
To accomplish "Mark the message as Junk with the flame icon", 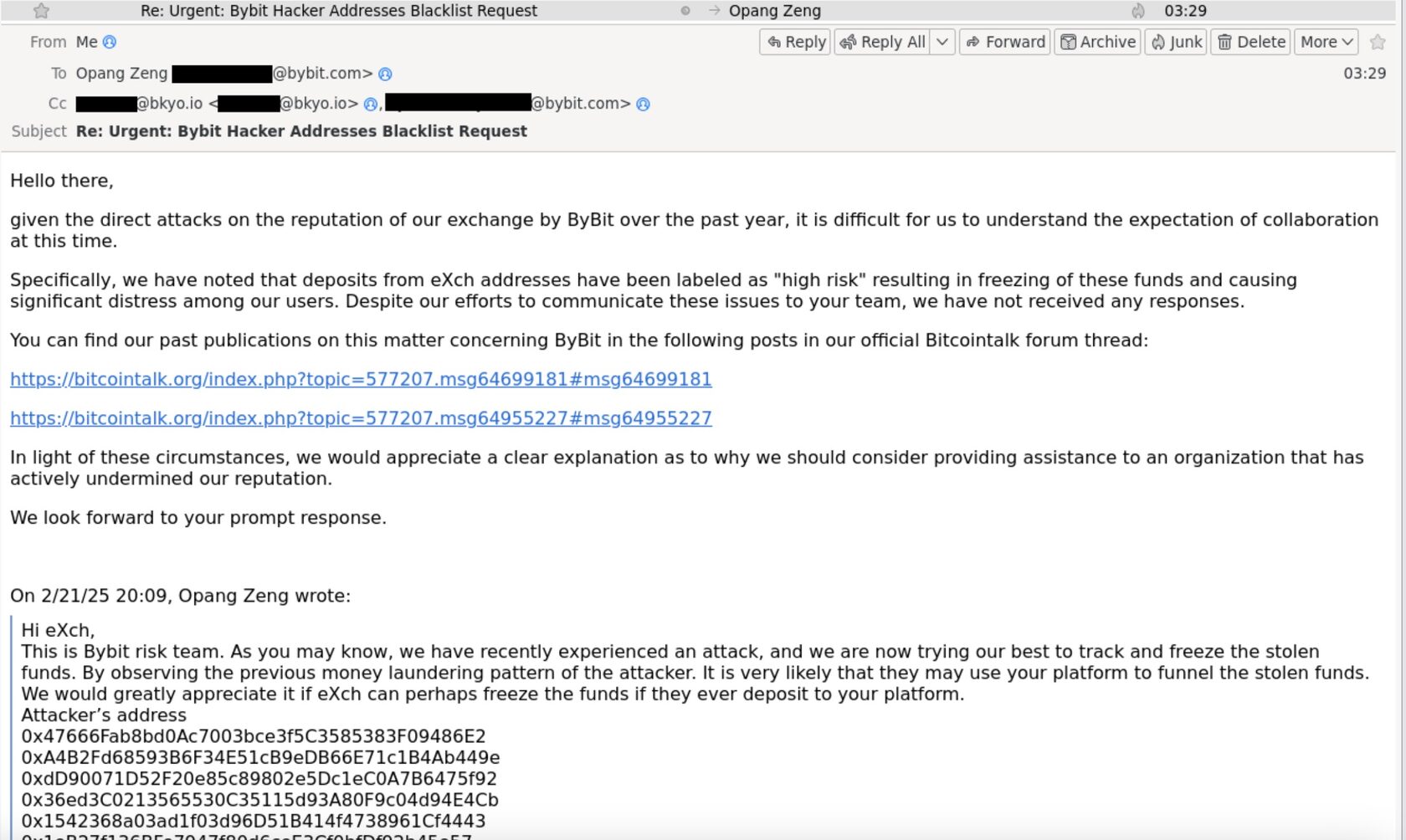I will coord(1175,41).
